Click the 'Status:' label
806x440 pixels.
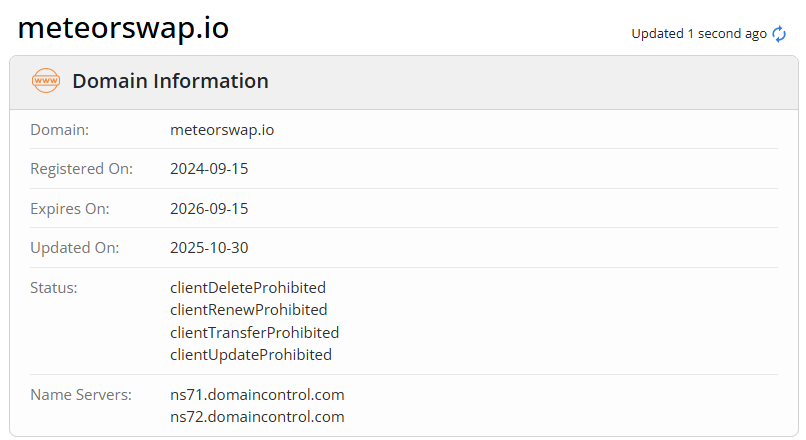(x=54, y=288)
